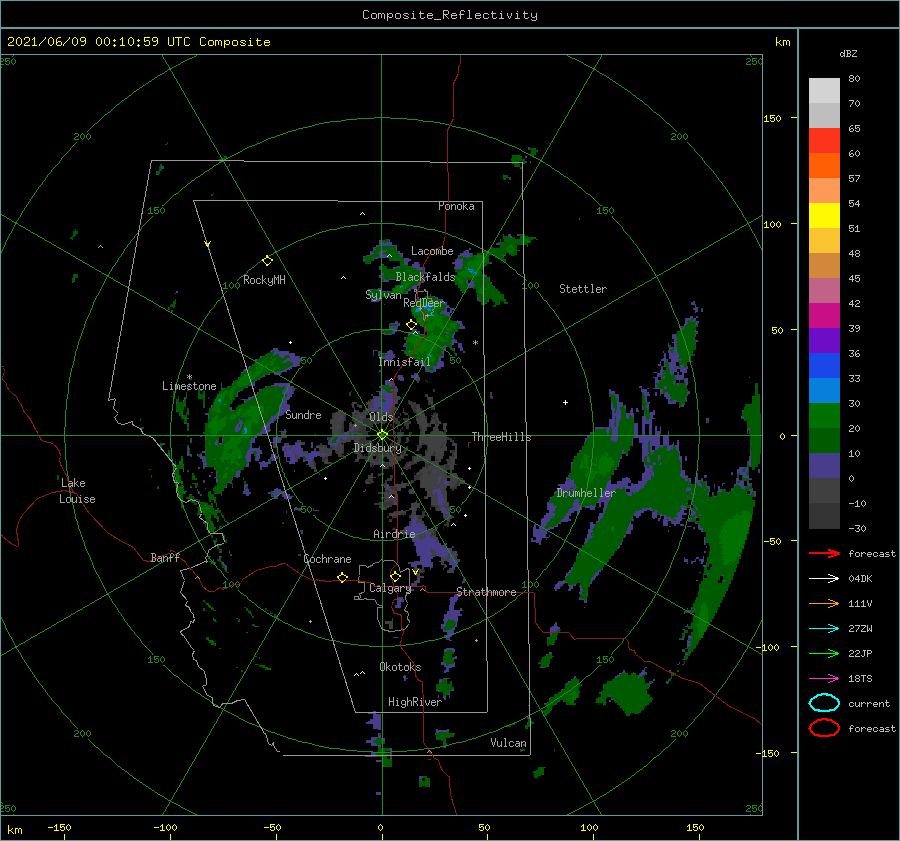
Task: Click the yellow diamond marker above Calgary label
Action: [x=395, y=576]
